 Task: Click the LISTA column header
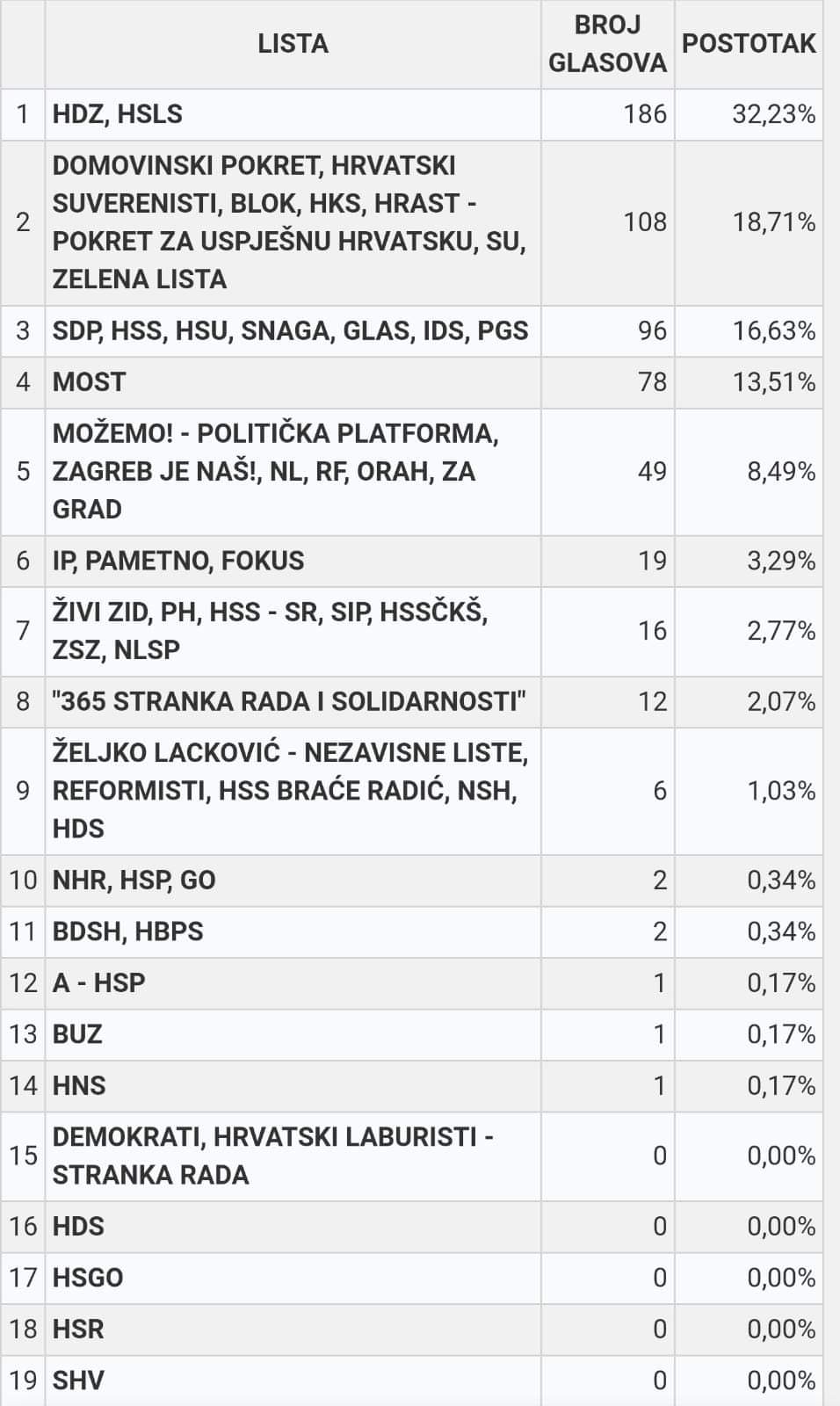tap(293, 44)
